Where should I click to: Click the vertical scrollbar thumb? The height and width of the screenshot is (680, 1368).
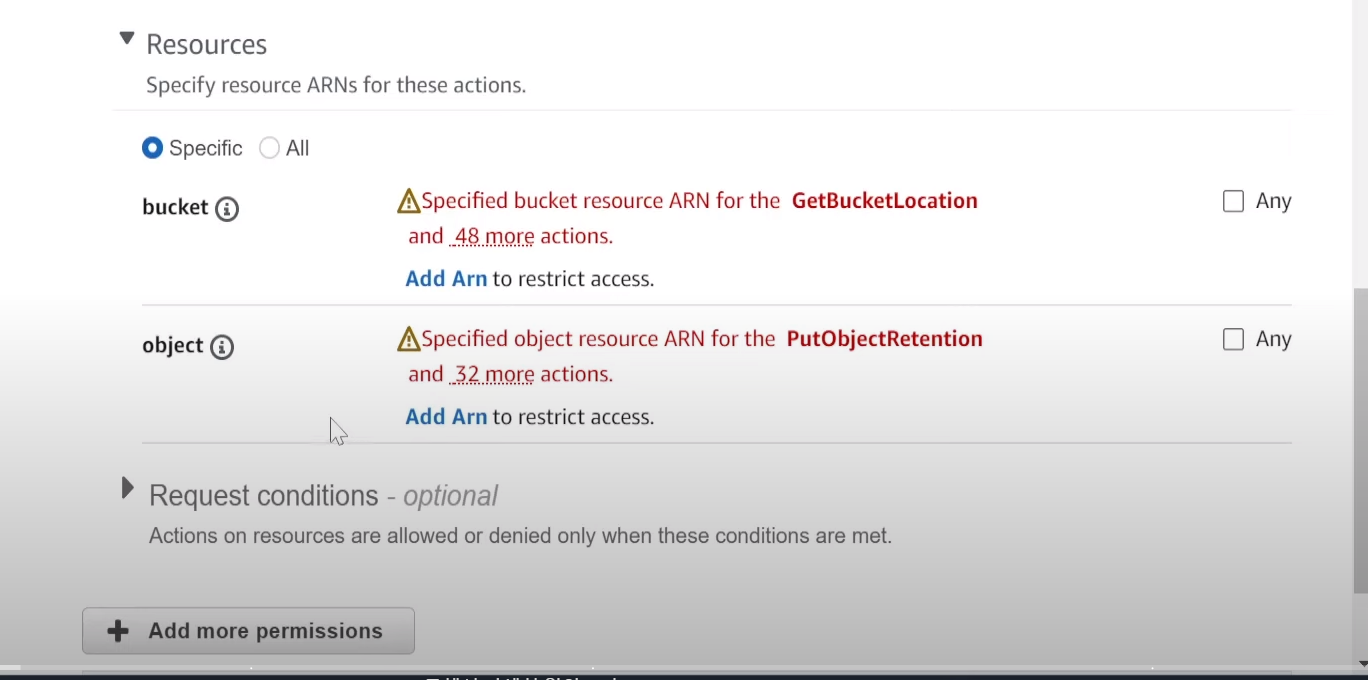tap(1360, 440)
